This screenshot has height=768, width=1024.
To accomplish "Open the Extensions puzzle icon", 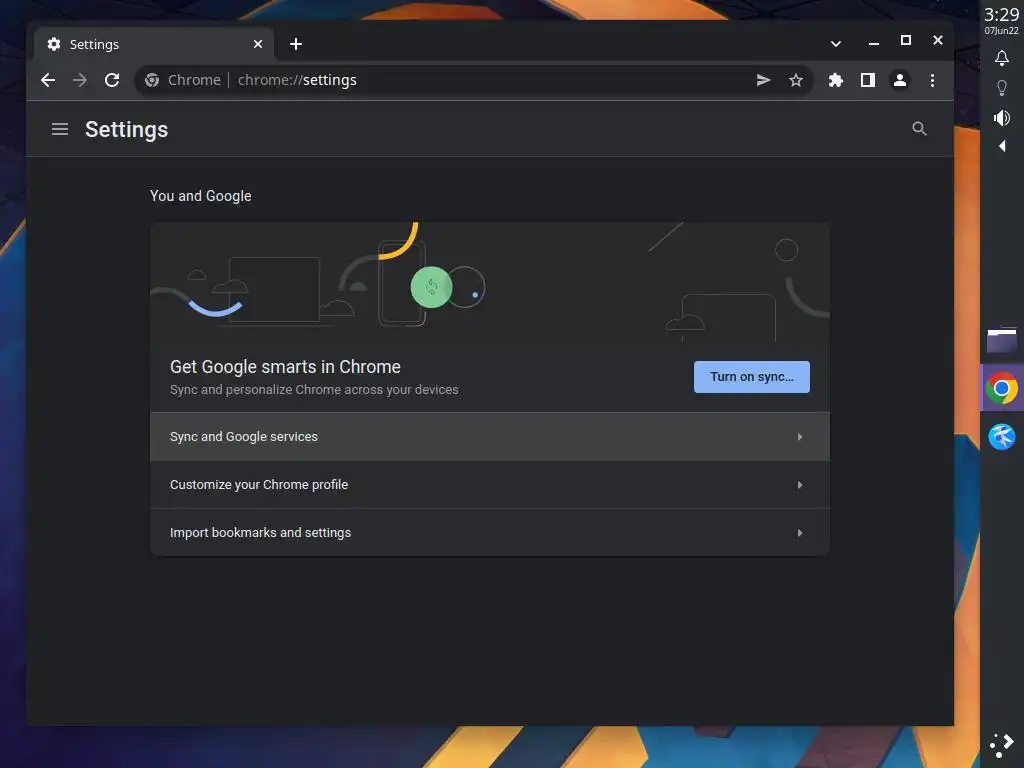I will (835, 80).
